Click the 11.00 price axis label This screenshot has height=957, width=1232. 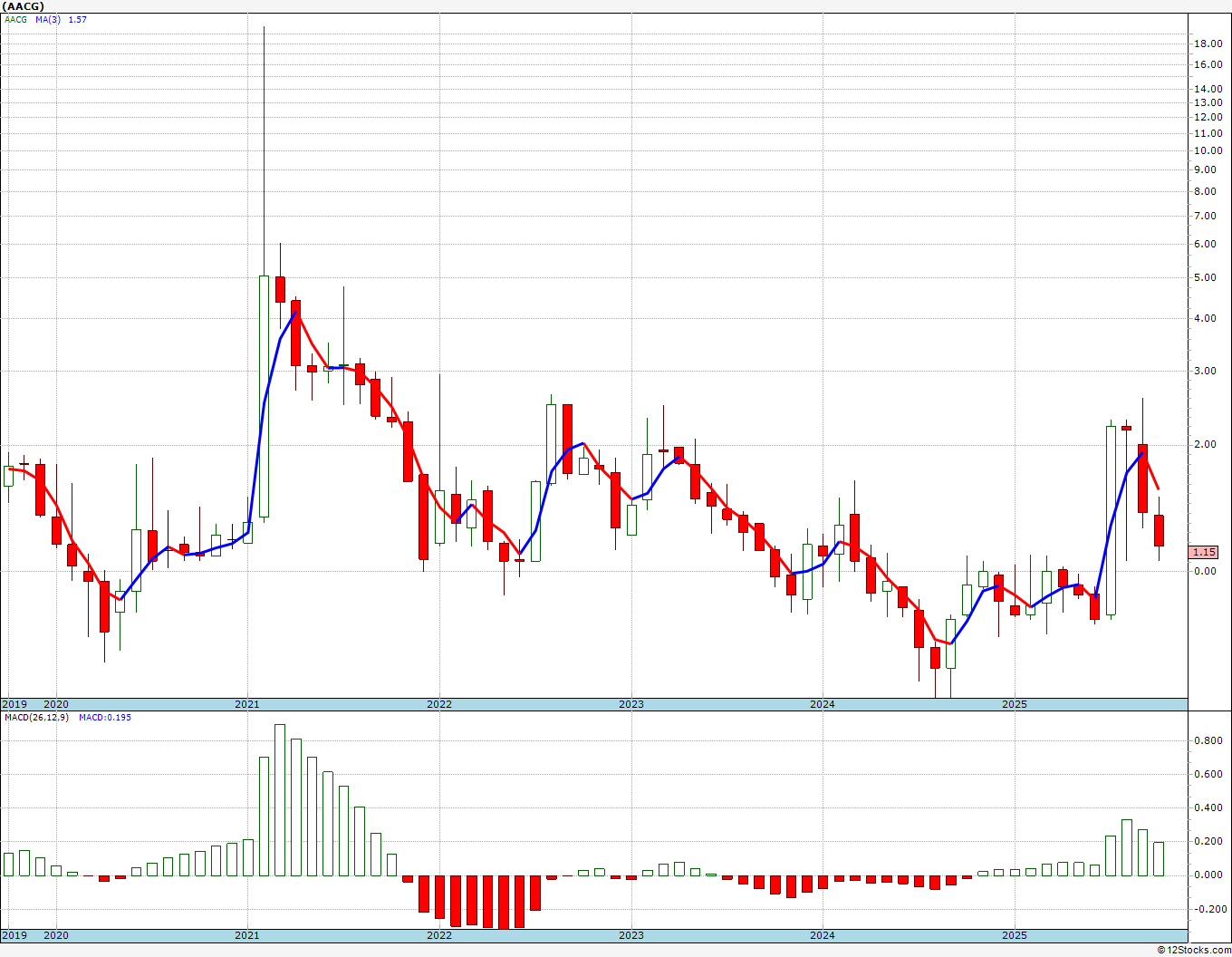click(1207, 133)
